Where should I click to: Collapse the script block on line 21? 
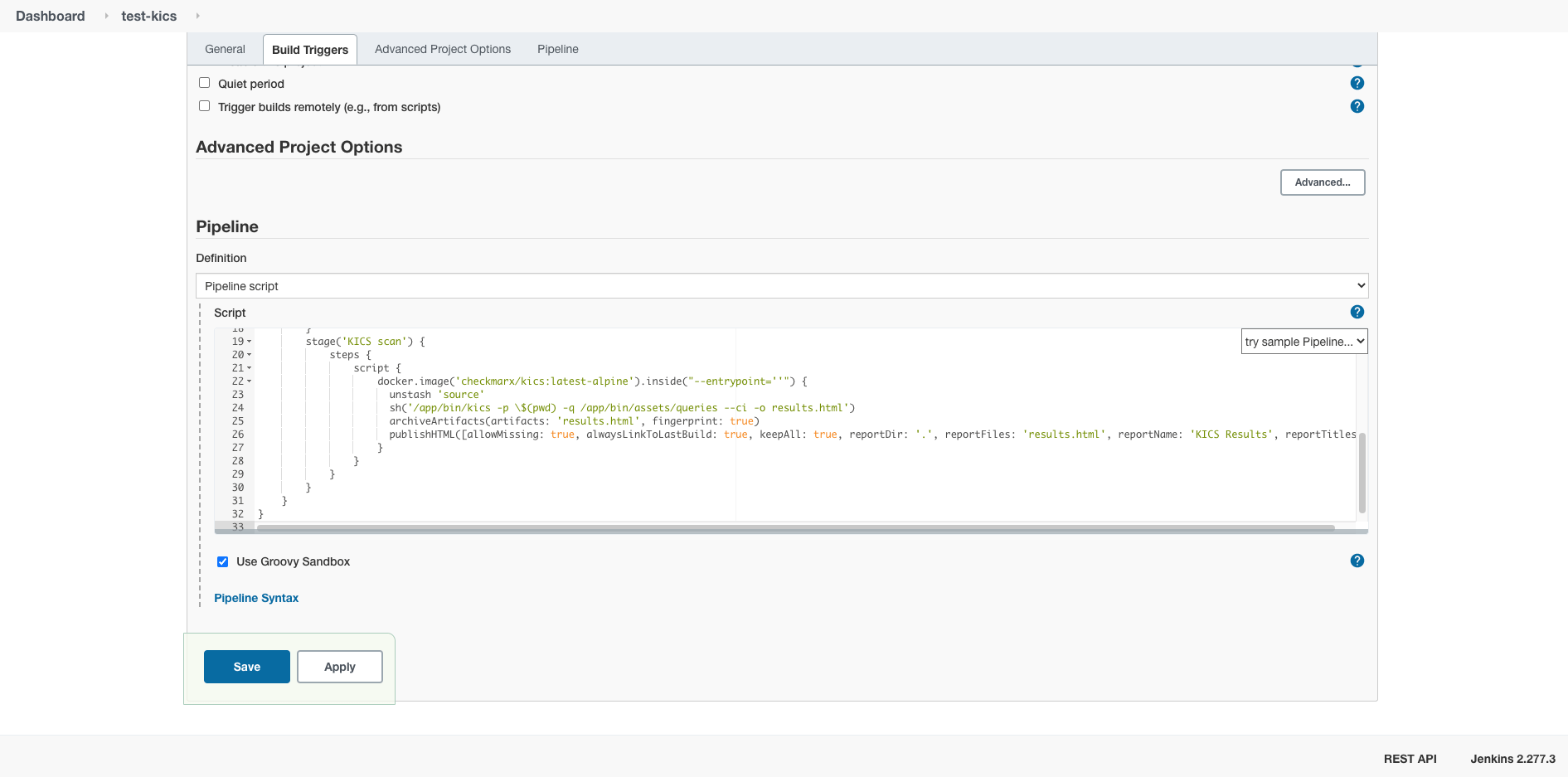click(248, 367)
